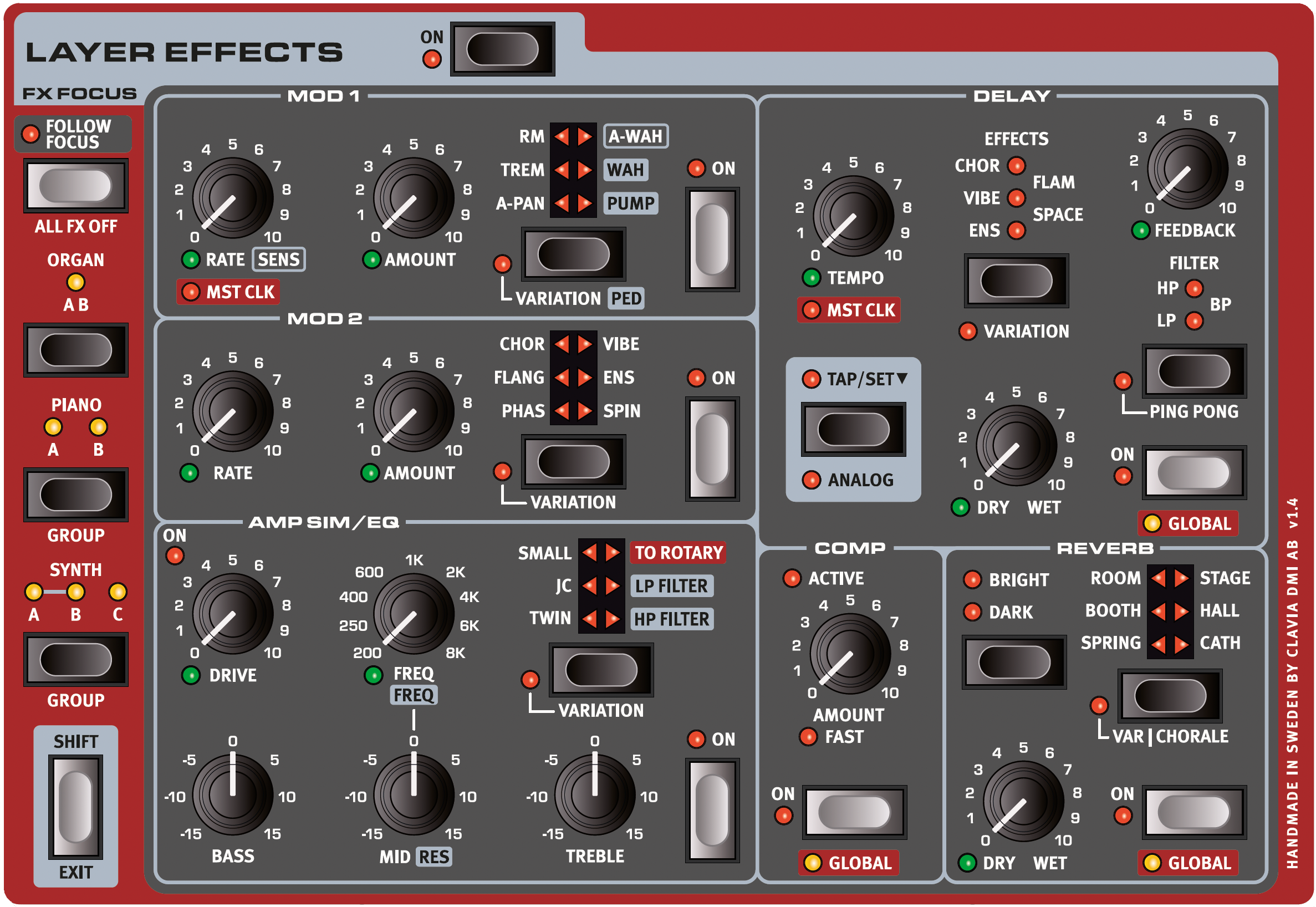Click the SHIFT EXIT button

[75, 806]
